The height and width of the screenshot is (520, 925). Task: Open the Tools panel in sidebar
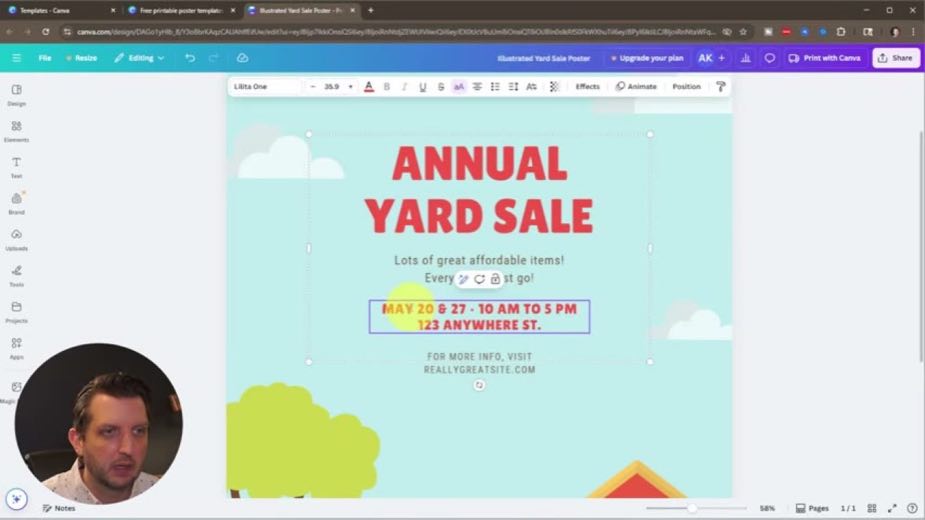pos(17,276)
